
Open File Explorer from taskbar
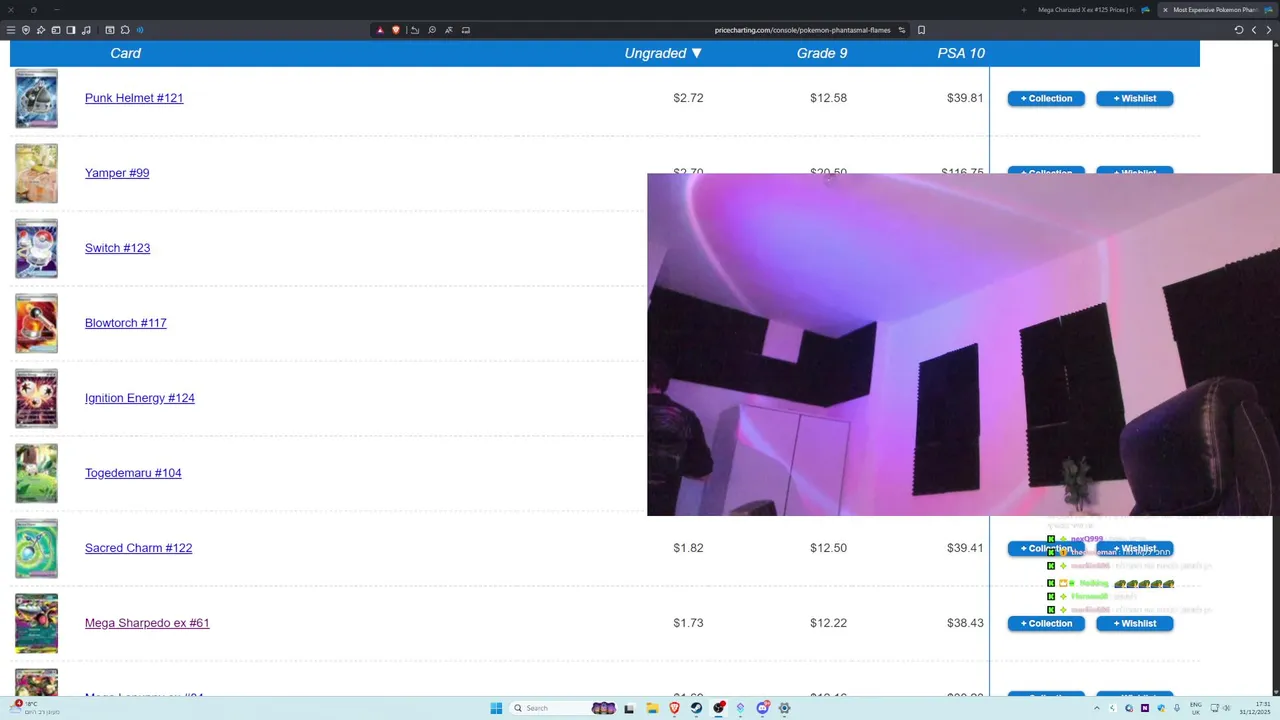point(652,708)
